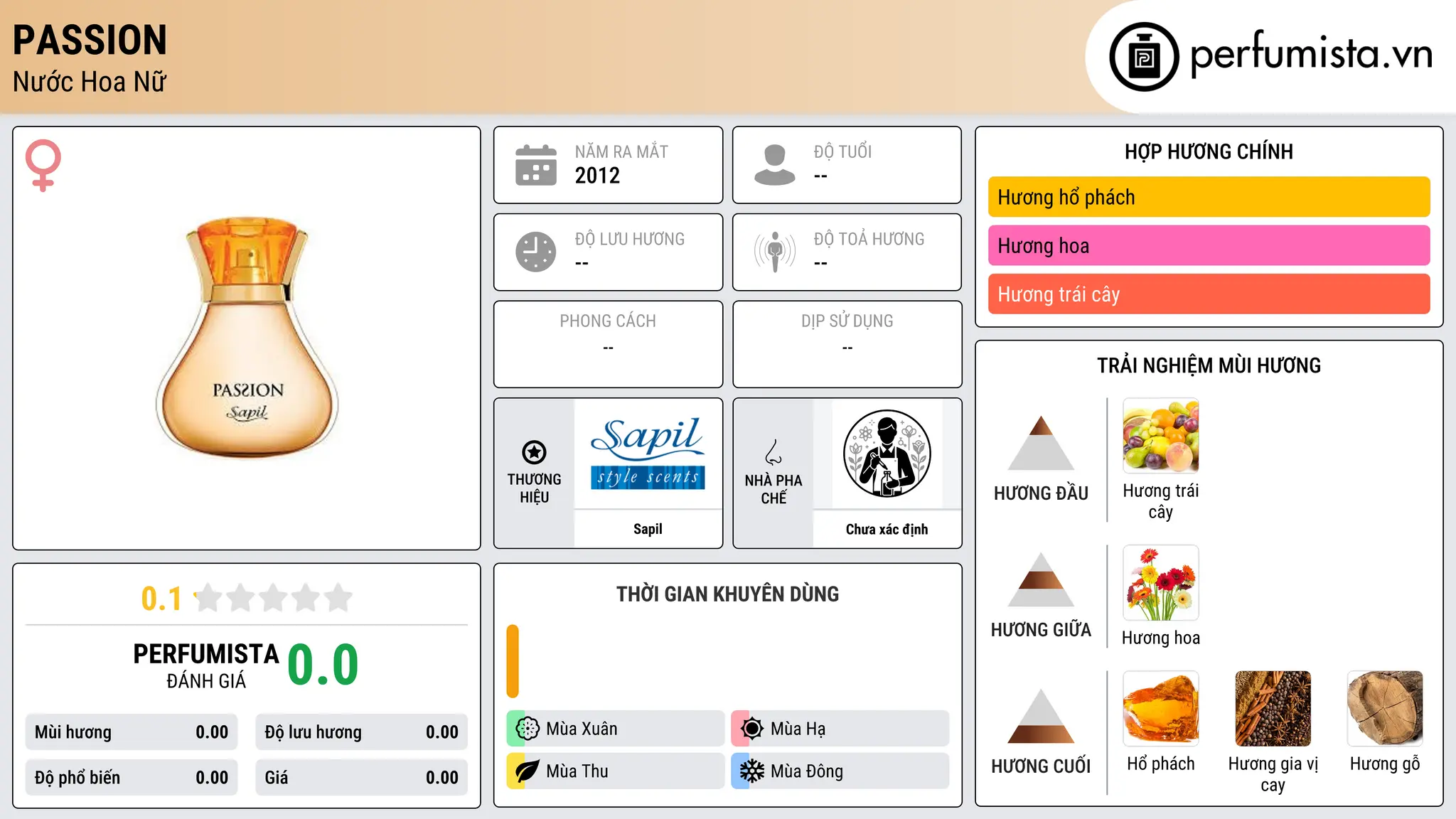Click the Hương cuối pyramid icon
The image size is (1456, 819).
pyautogui.click(x=1041, y=716)
